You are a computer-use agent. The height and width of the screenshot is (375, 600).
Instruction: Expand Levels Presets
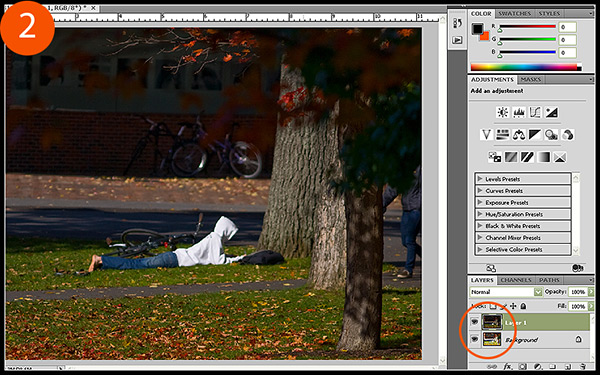(479, 179)
